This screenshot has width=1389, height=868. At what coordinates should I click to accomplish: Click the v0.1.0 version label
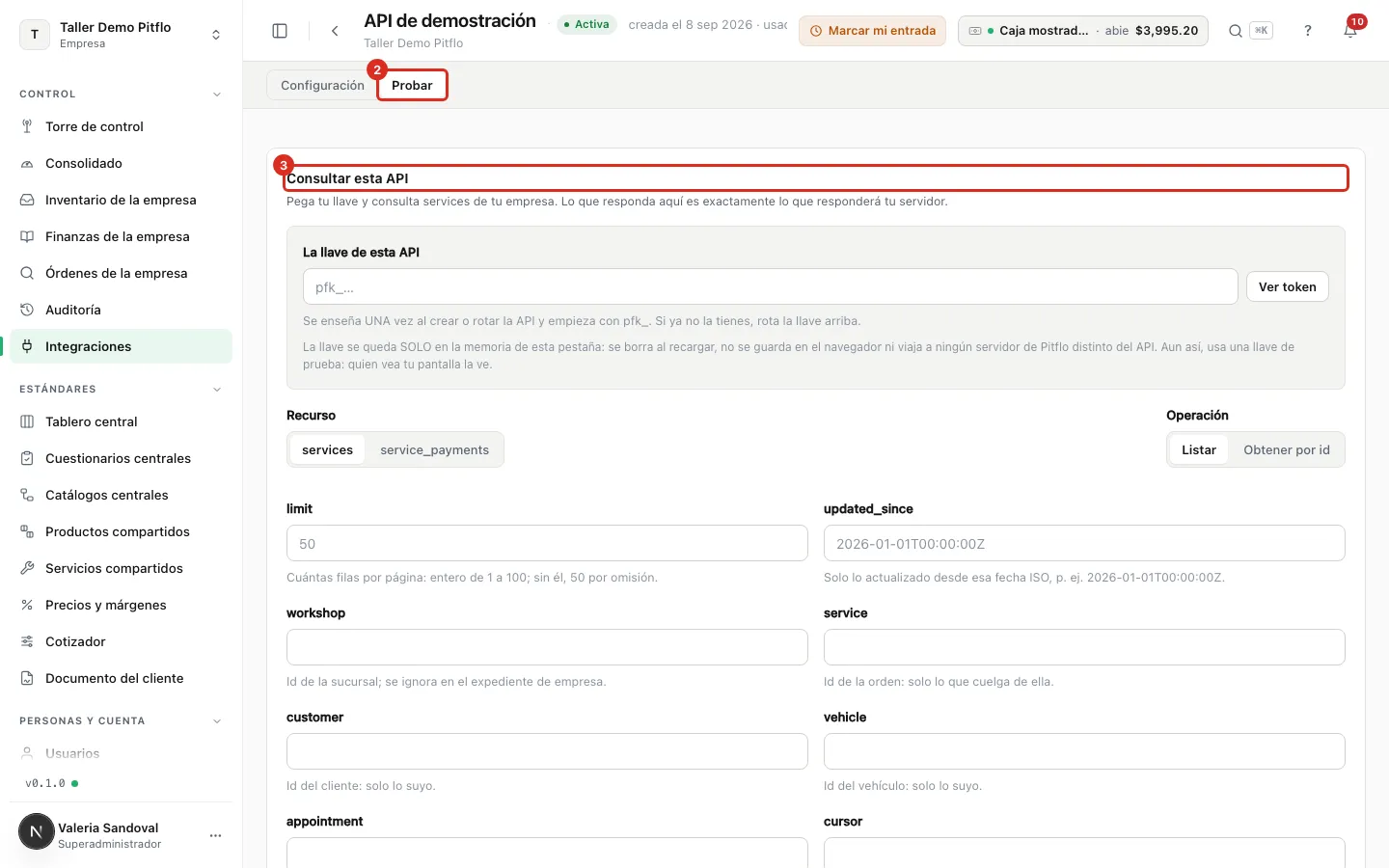tap(45, 783)
